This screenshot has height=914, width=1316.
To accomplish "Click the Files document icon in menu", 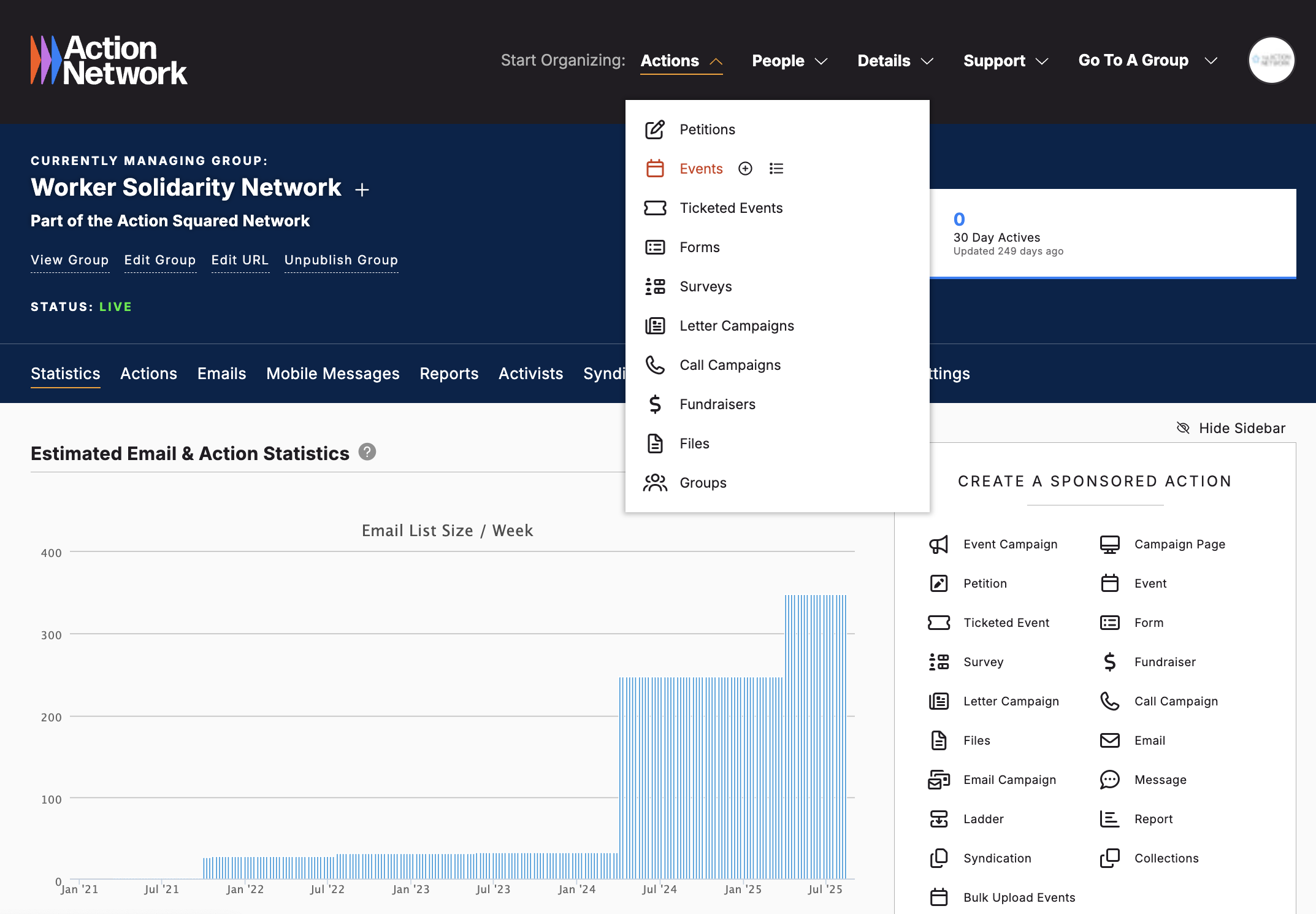I will click(x=655, y=444).
